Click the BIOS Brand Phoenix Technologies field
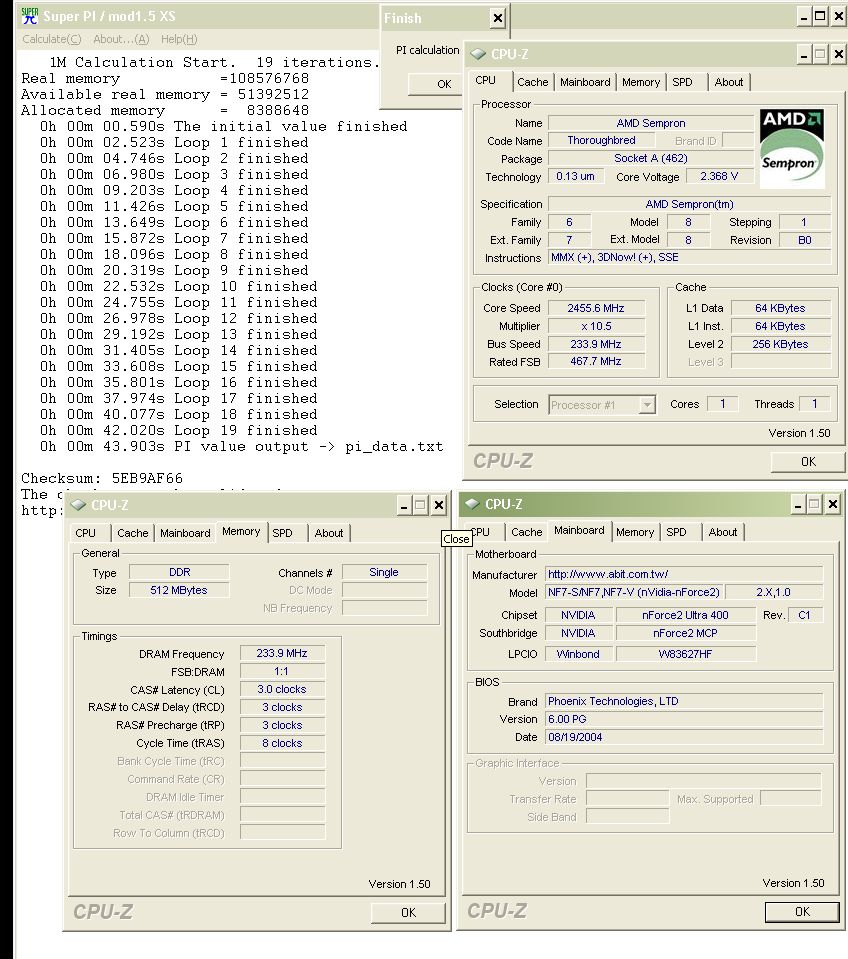Viewport: 848px width, 959px height. (x=684, y=702)
